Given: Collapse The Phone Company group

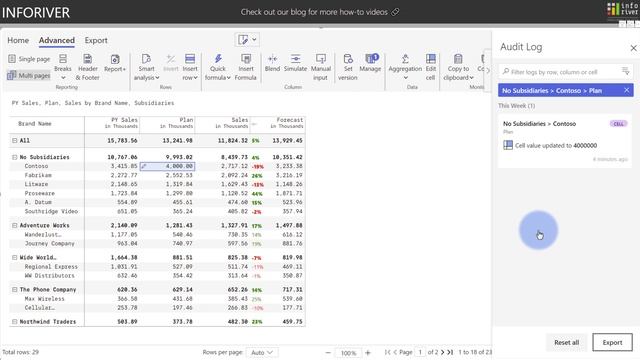Looking at the screenshot, I should 15,289.
